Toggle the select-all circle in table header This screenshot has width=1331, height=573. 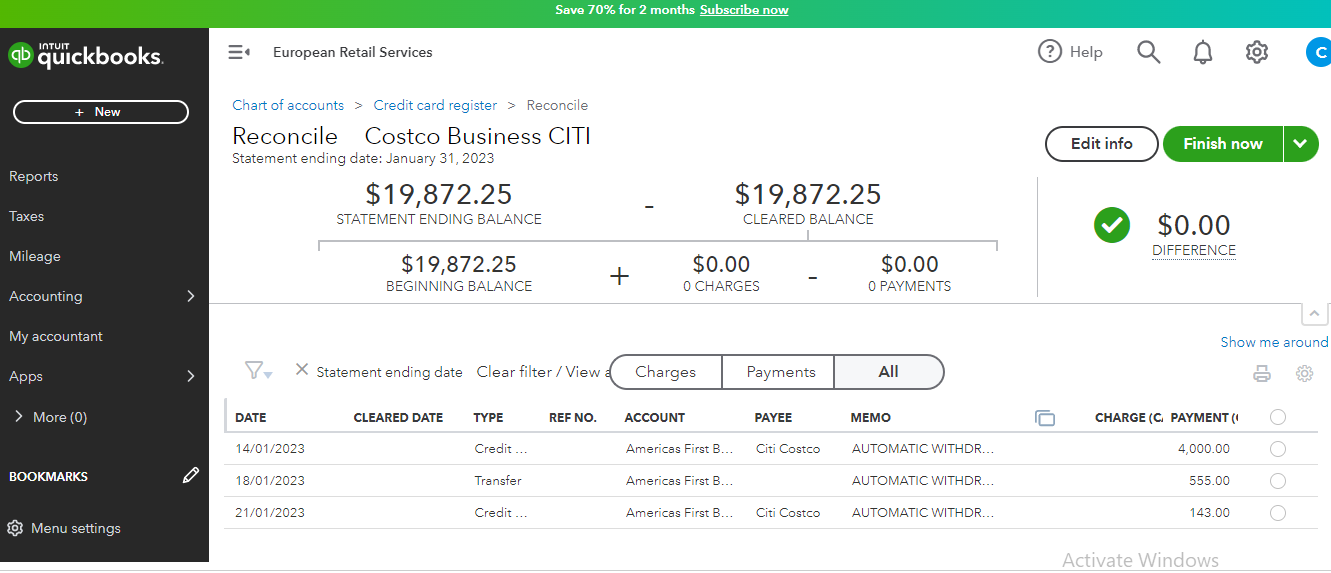pos(1277,417)
